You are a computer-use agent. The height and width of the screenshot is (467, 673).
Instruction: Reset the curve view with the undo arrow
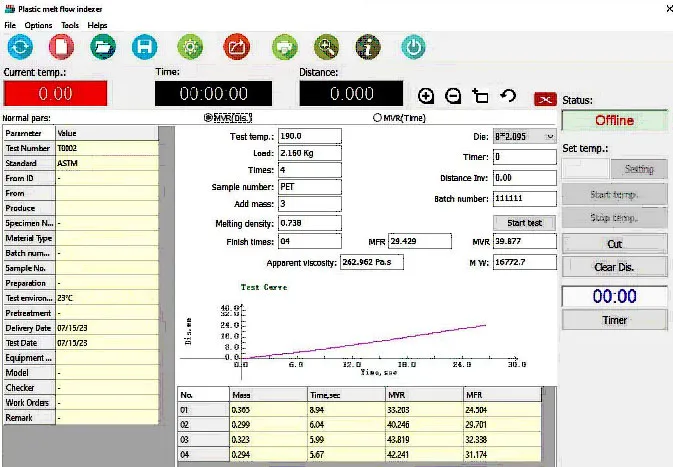pos(508,95)
